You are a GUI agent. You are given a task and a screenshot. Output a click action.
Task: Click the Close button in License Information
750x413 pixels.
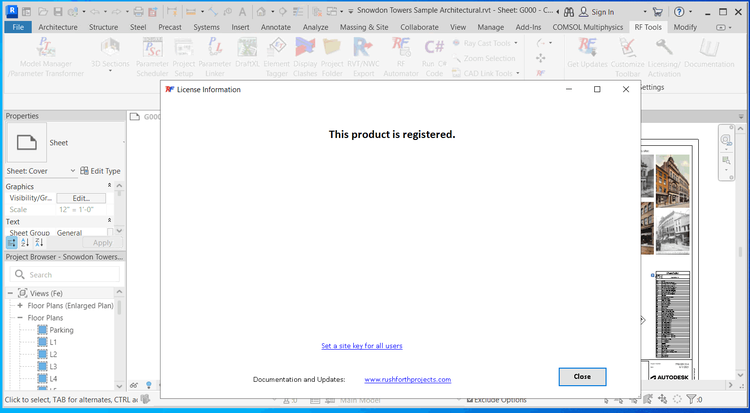(x=582, y=377)
